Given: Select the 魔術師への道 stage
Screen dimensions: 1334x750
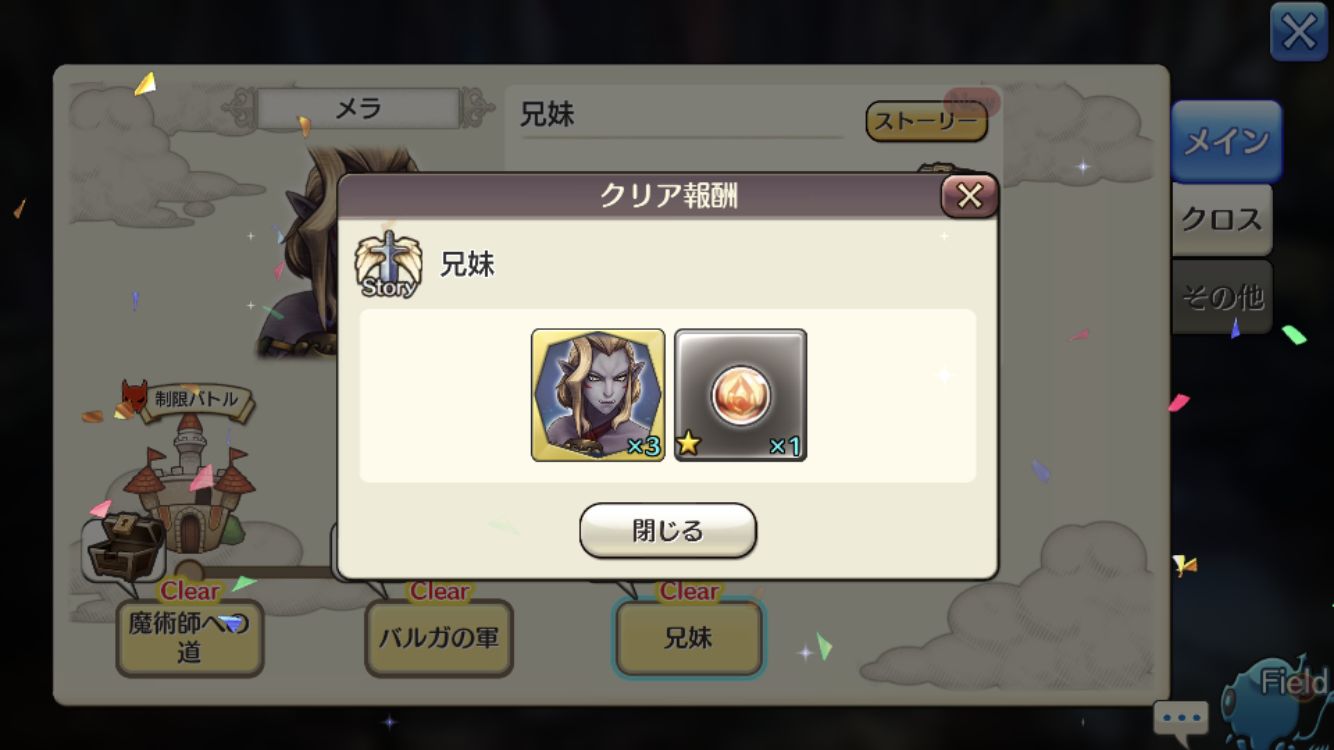Looking at the screenshot, I should coord(190,638).
